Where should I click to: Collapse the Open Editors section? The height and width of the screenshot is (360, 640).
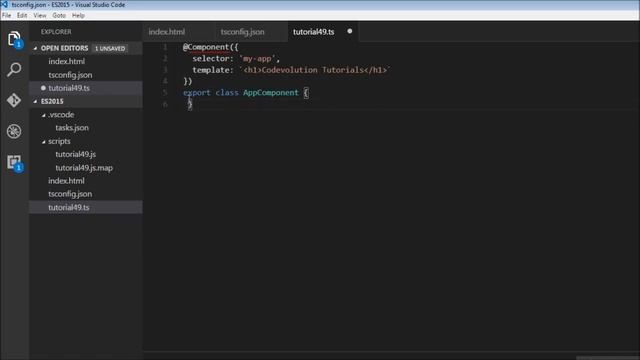[36, 48]
